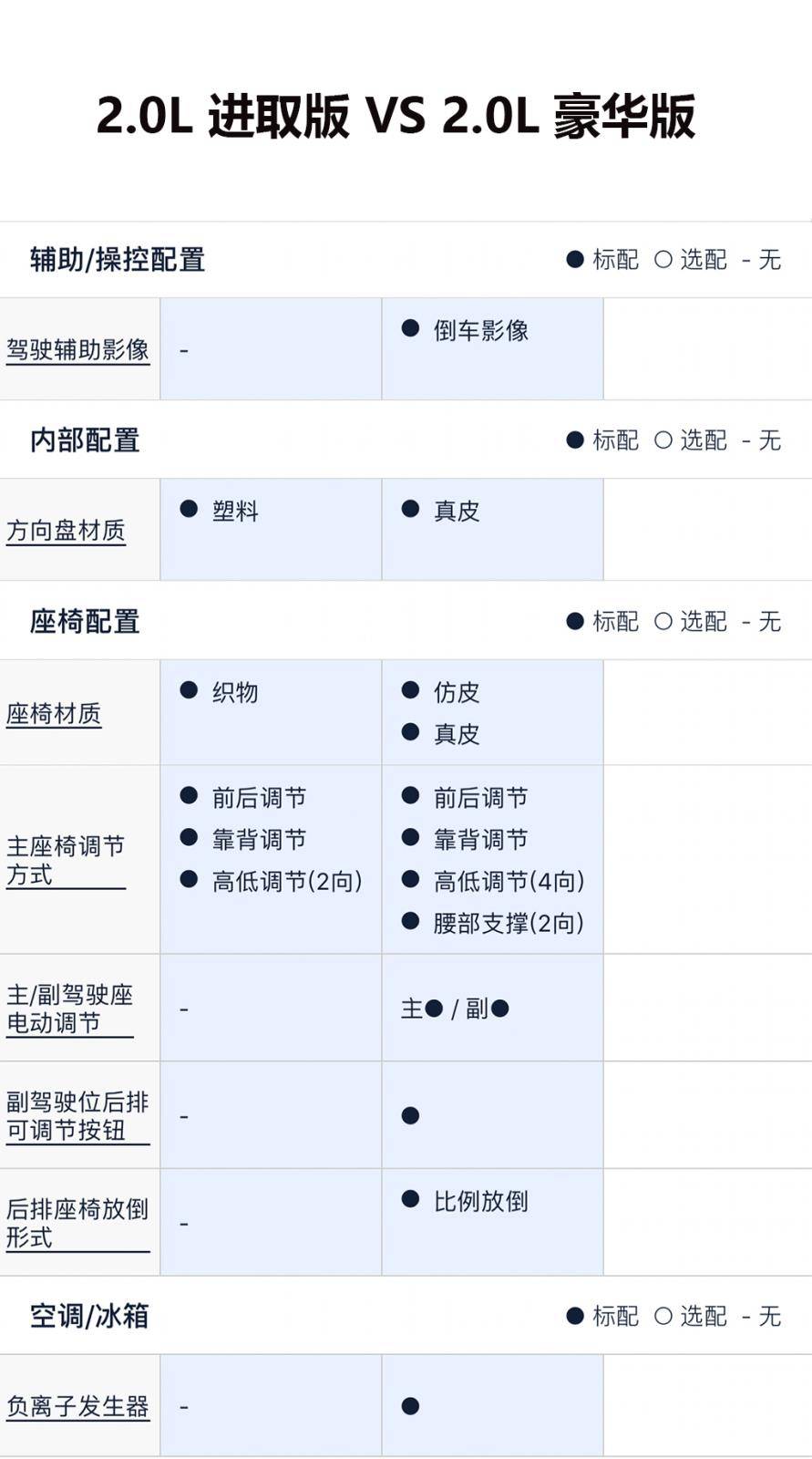
Task: Click the 方向盘材质 underlined label
Action: tap(66, 530)
